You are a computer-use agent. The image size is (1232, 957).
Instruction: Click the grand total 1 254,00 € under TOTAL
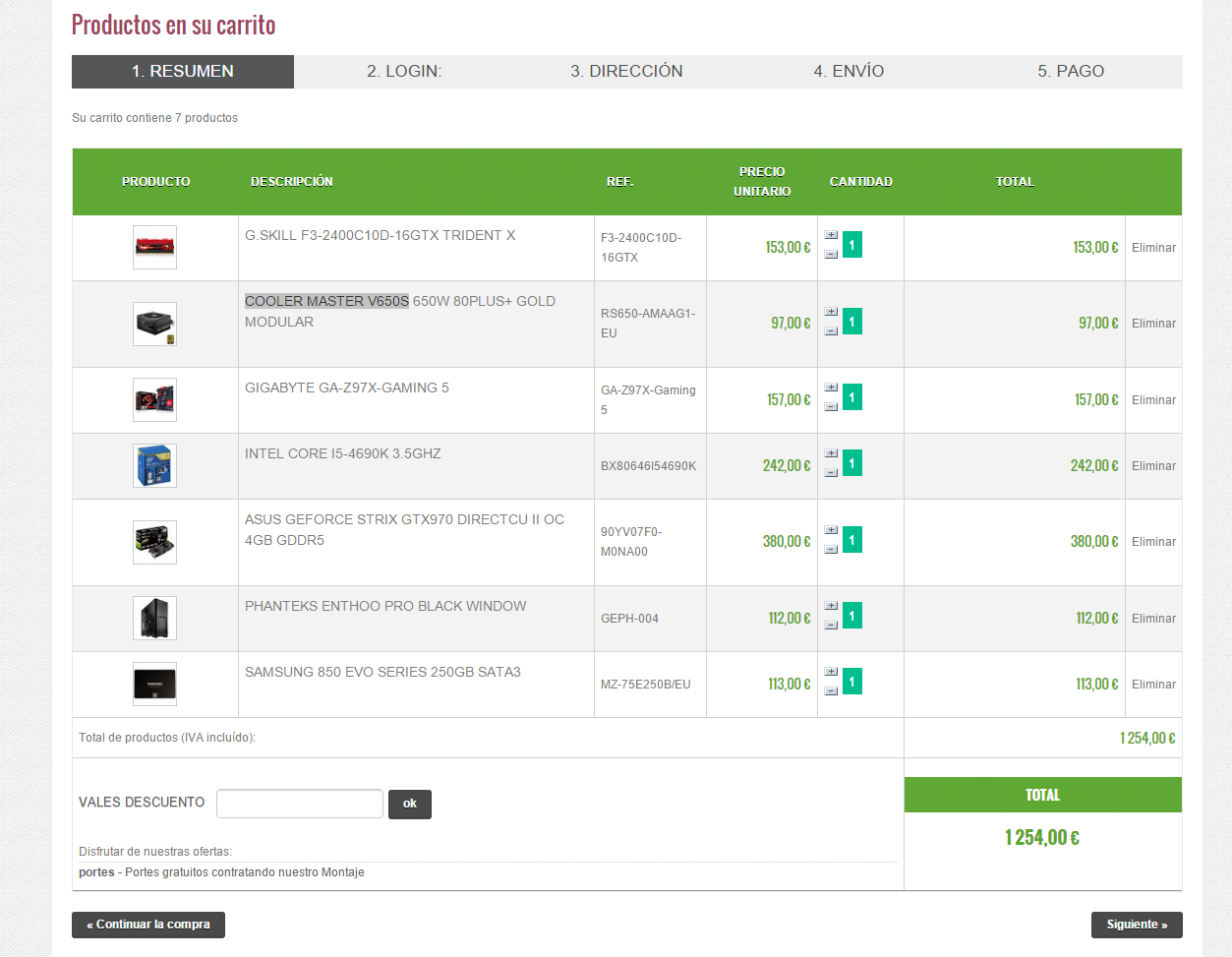(1042, 838)
